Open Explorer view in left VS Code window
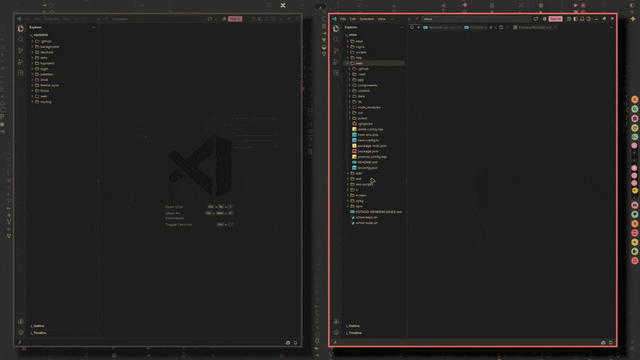This screenshot has height=360, width=640. coord(21,29)
